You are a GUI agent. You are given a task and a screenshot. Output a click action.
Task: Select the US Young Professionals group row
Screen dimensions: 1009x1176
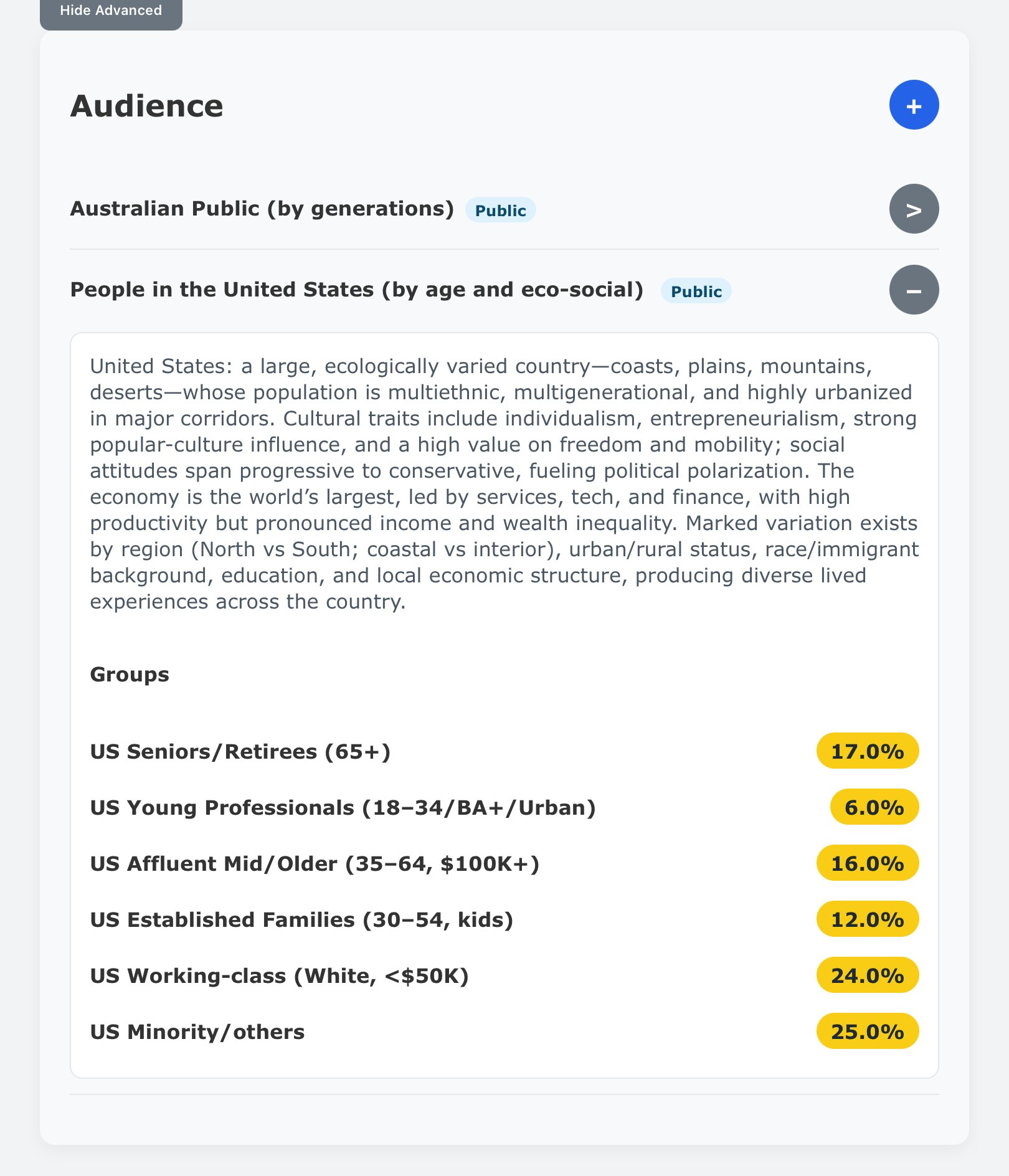click(343, 808)
